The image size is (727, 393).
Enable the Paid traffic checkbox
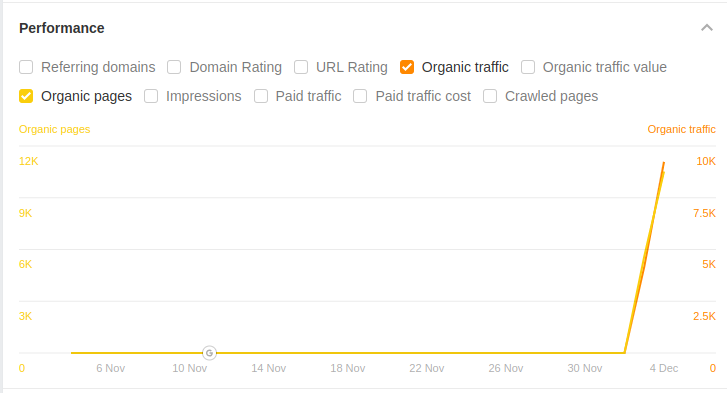coord(261,96)
